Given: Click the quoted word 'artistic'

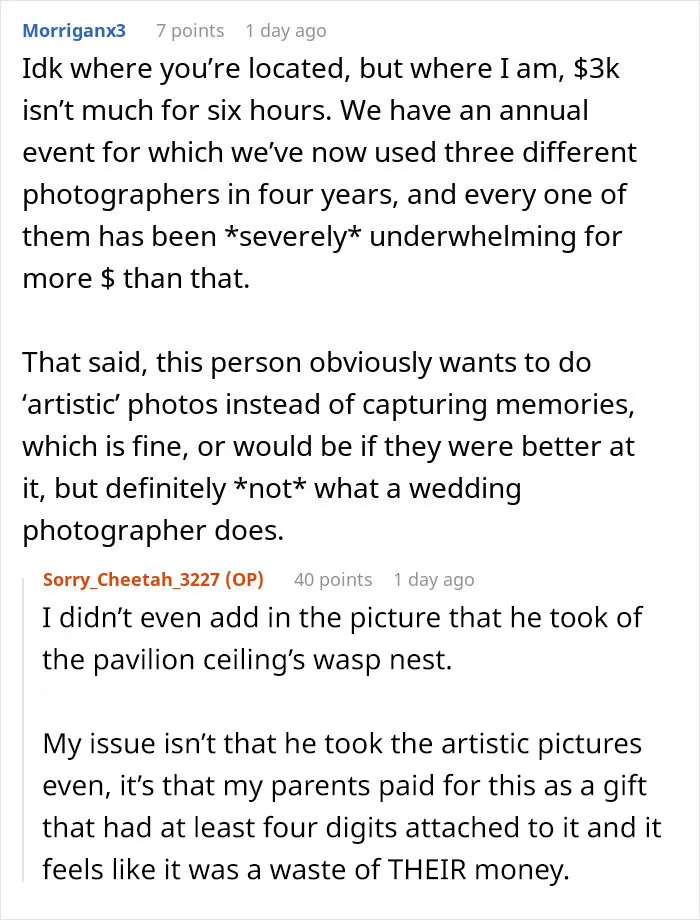Looking at the screenshot, I should pos(71,405).
